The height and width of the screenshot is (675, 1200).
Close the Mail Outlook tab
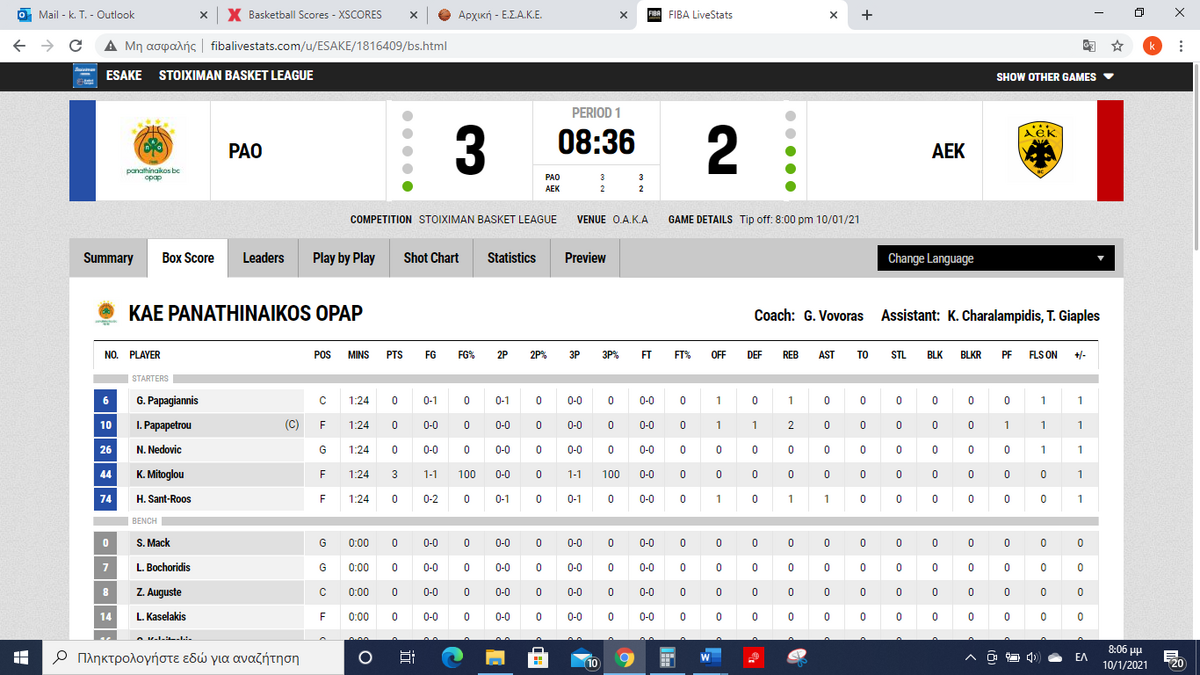click(x=204, y=15)
